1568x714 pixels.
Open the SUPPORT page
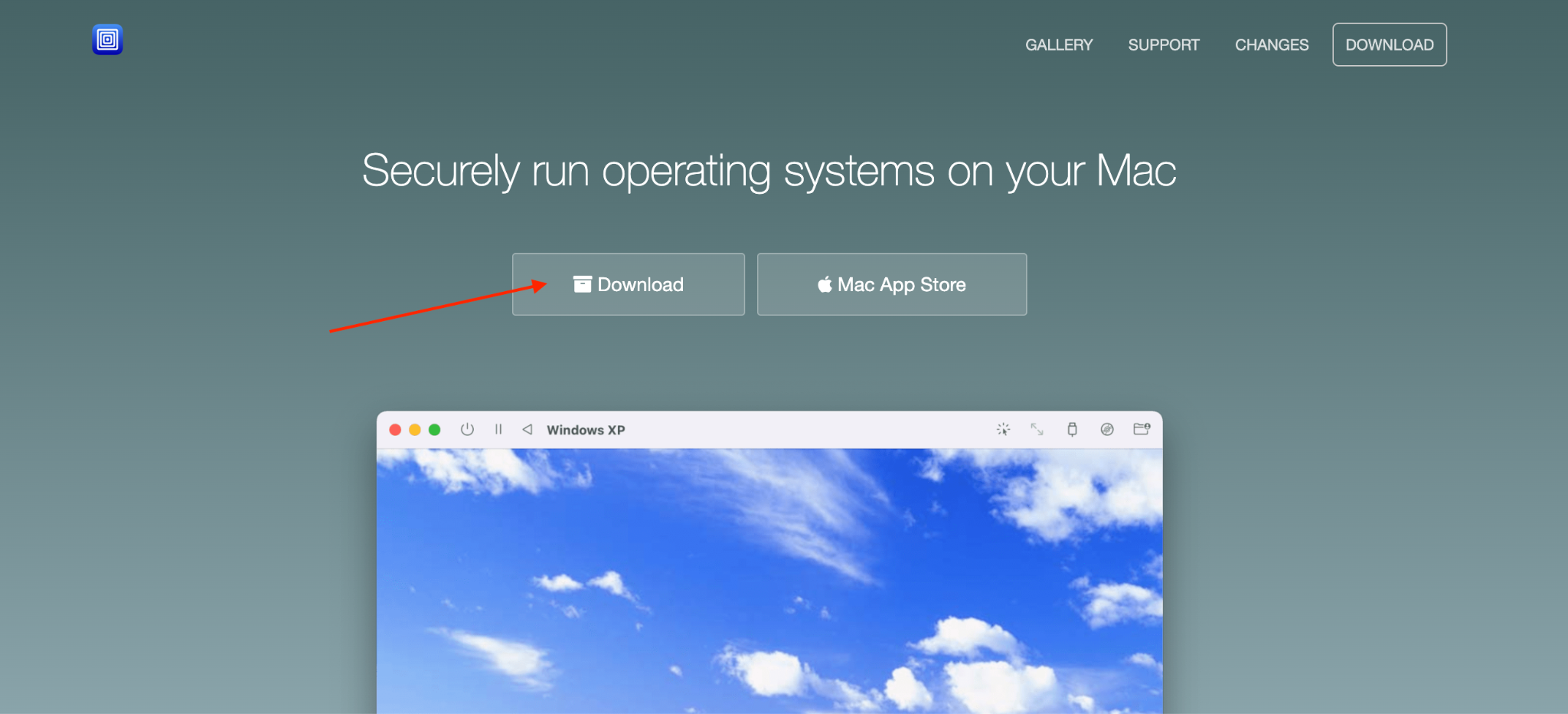[x=1163, y=44]
